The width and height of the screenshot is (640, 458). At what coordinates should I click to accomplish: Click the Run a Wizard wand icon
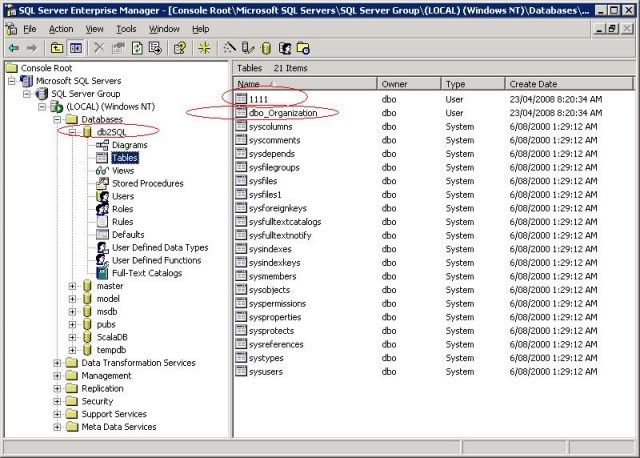point(229,47)
